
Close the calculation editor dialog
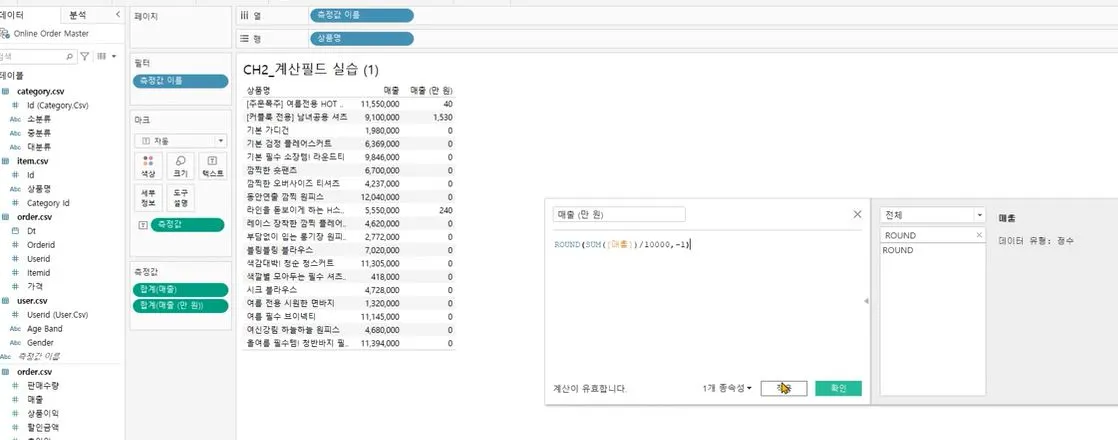click(857, 214)
